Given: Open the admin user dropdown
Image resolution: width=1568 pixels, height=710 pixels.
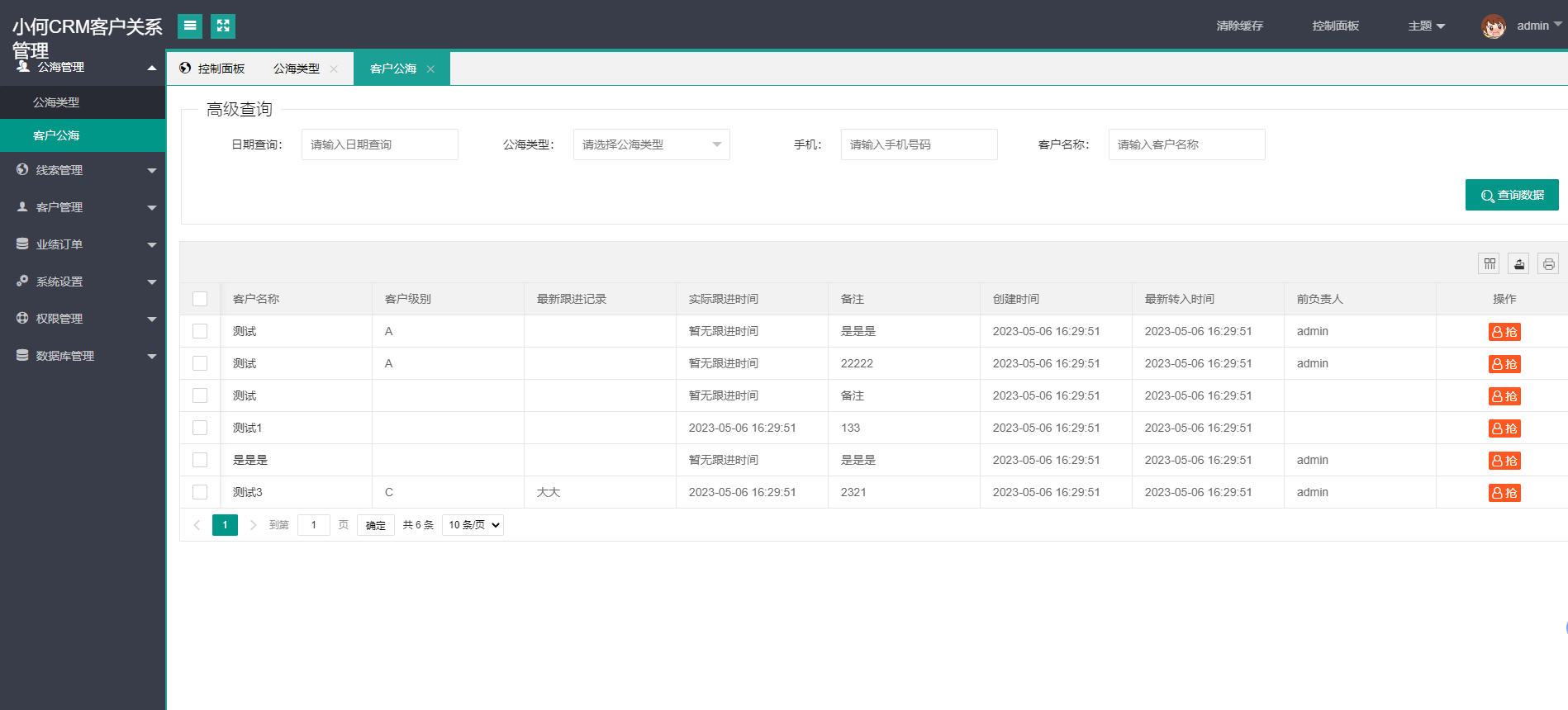Looking at the screenshot, I should [1539, 26].
